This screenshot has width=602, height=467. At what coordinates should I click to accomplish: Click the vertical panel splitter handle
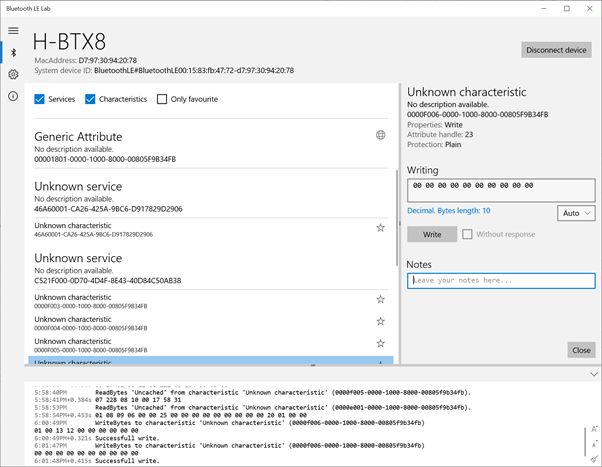click(x=399, y=223)
